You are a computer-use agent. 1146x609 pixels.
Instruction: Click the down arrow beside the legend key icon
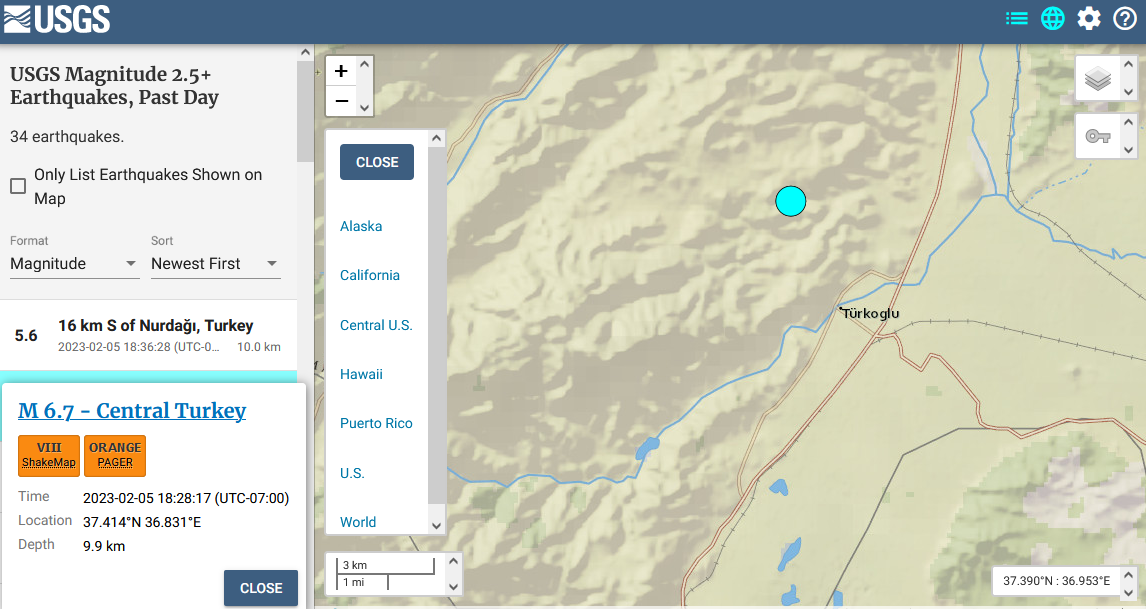1128,150
